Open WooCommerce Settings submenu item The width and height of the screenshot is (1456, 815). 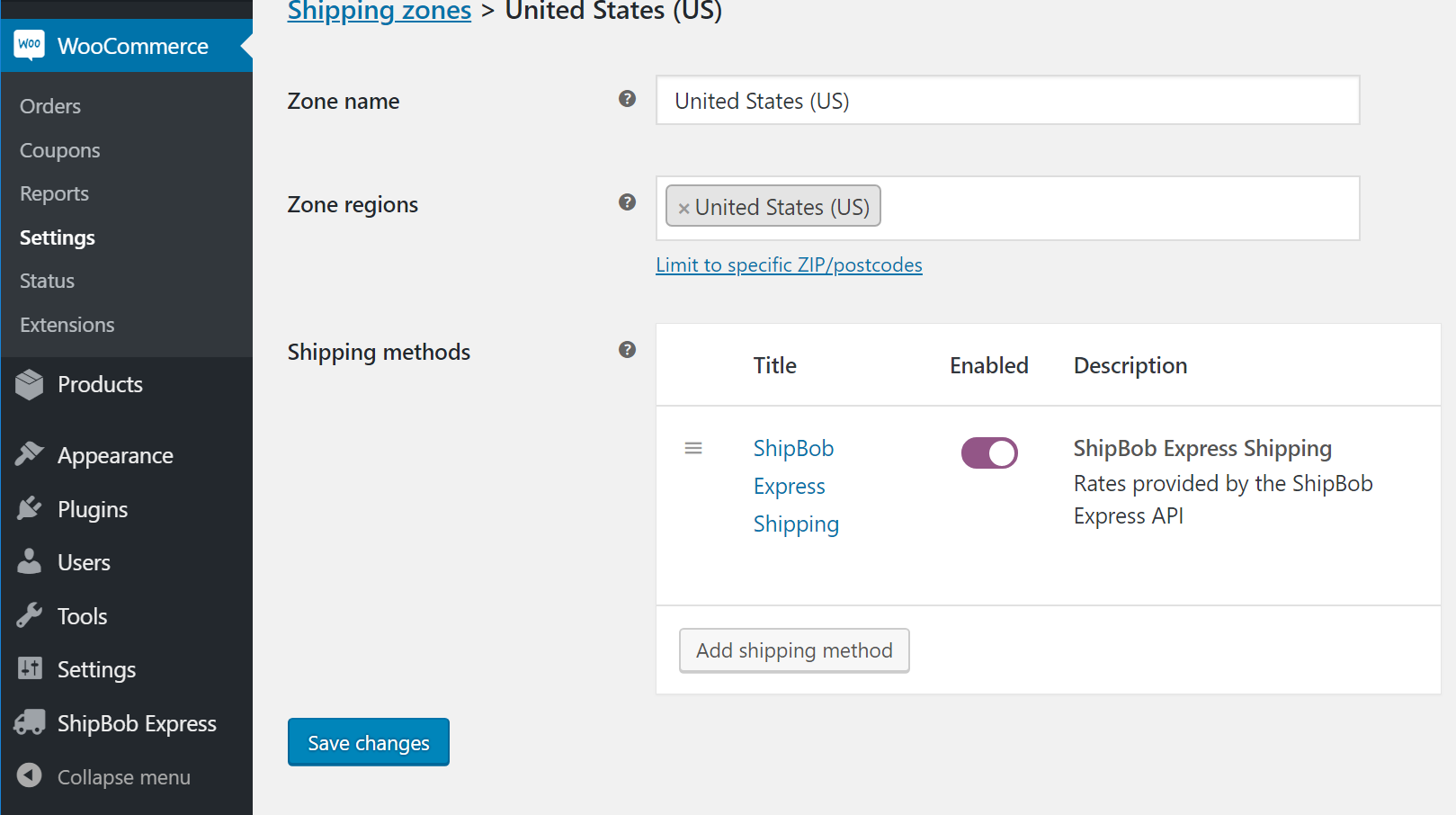58,237
